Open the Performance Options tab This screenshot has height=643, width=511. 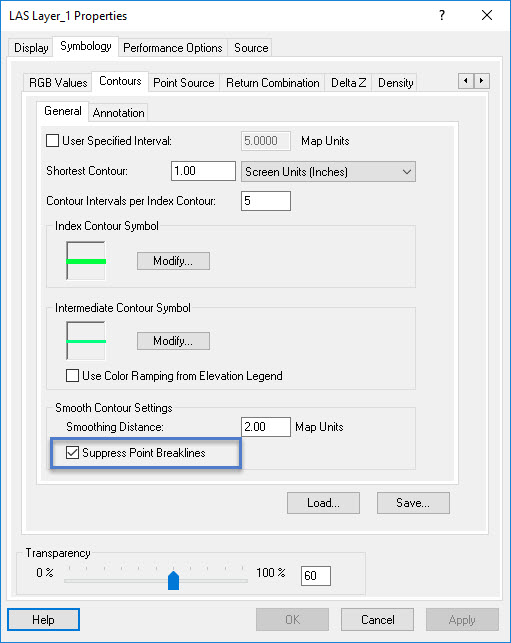[x=173, y=48]
